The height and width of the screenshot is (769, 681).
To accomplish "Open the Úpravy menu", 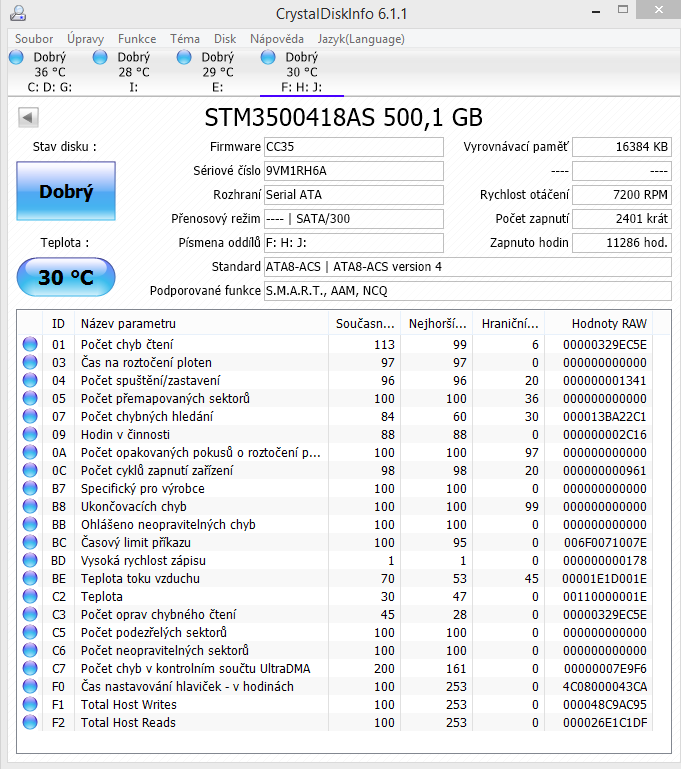I will click(x=85, y=39).
